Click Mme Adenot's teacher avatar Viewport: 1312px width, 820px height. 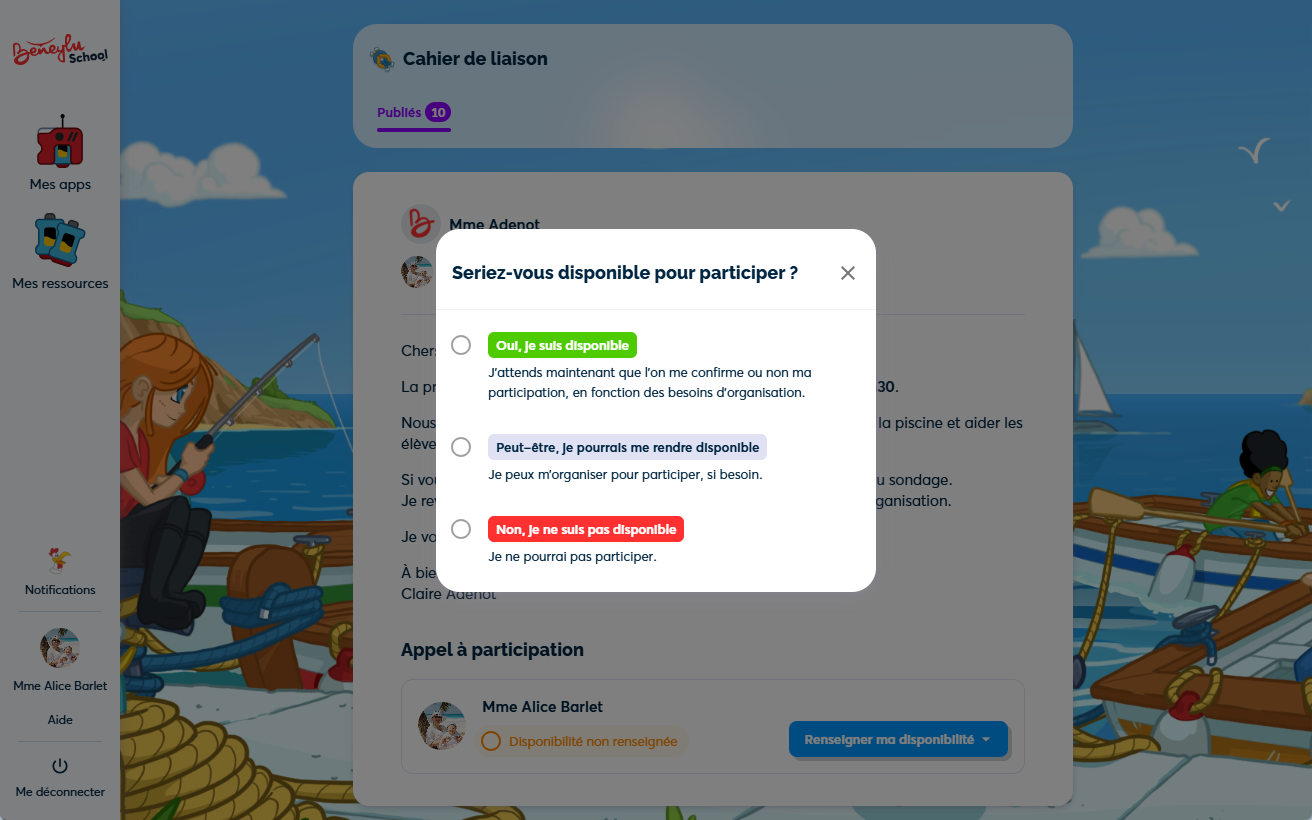pos(420,223)
